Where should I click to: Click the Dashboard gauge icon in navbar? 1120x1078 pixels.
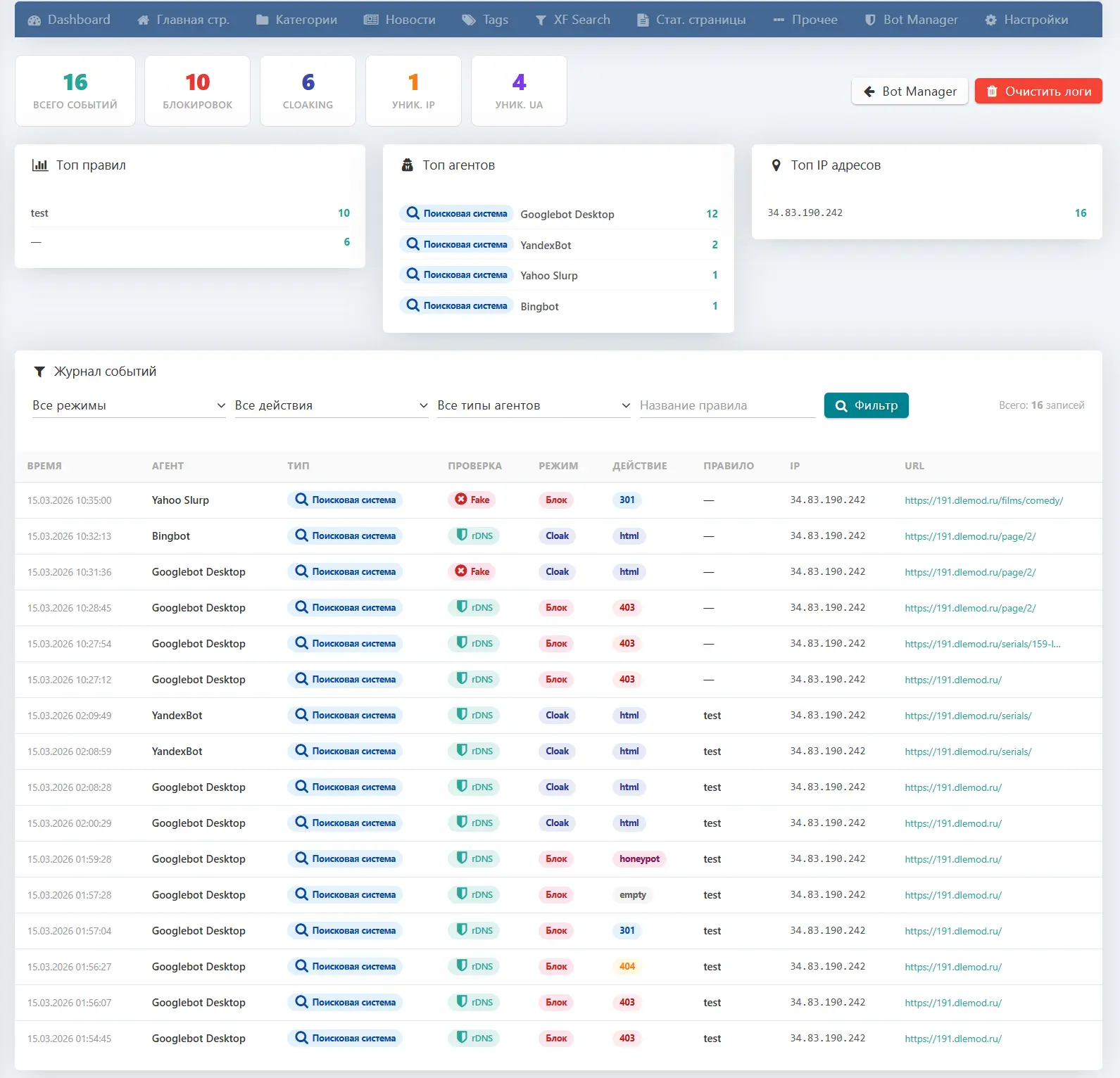[x=34, y=20]
